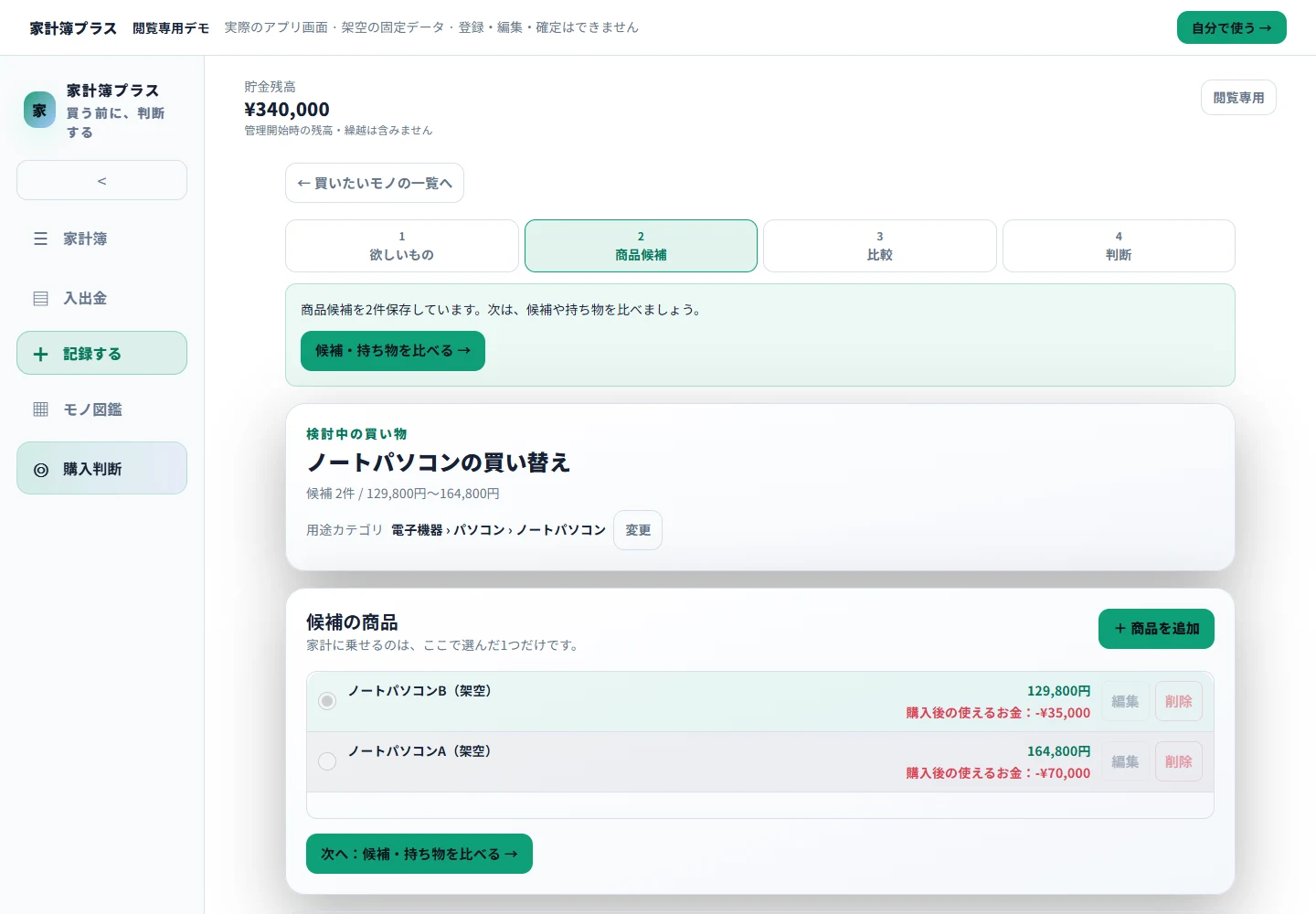Click 変更 next to the category path

[638, 530]
